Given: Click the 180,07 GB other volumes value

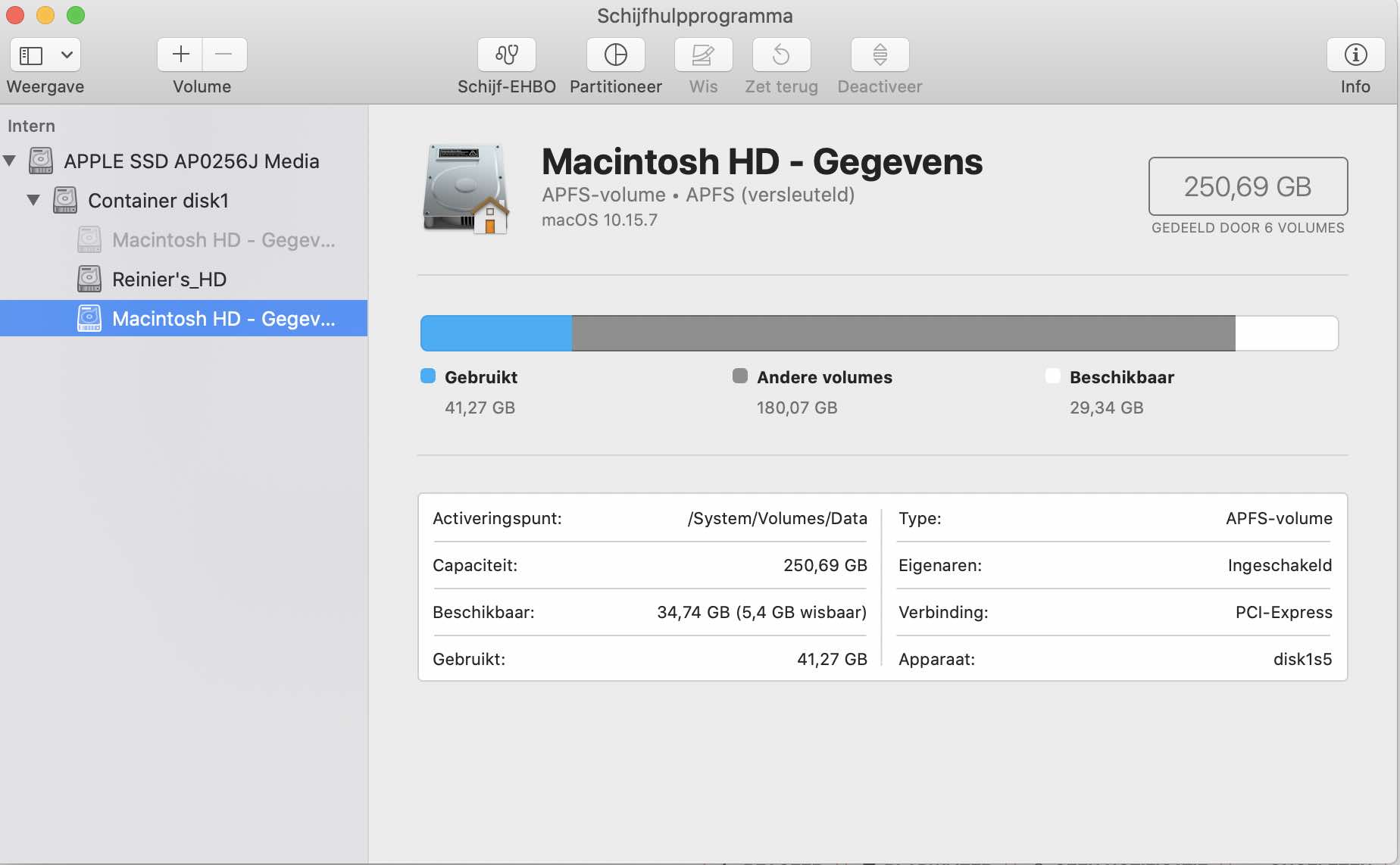Looking at the screenshot, I should [797, 408].
